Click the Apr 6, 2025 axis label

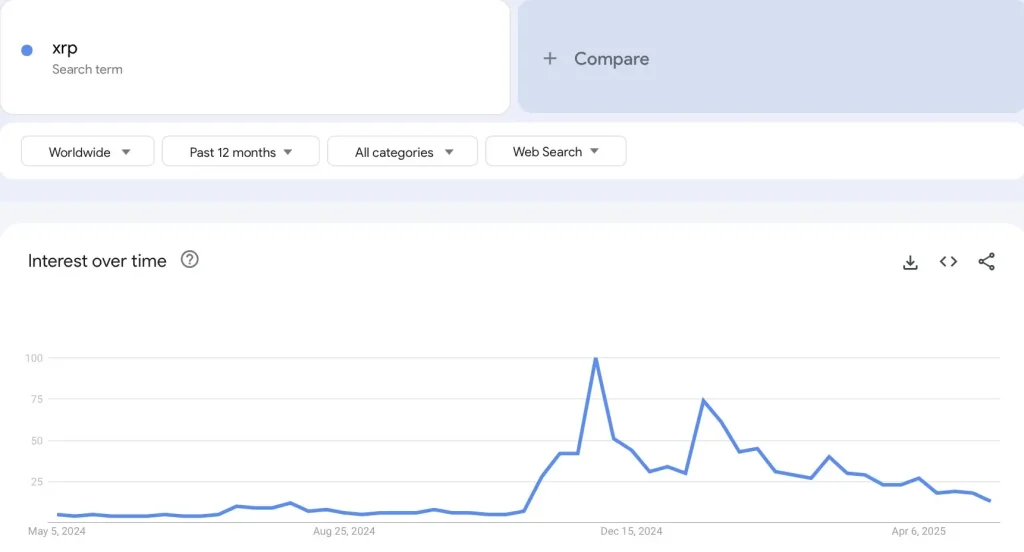918,531
